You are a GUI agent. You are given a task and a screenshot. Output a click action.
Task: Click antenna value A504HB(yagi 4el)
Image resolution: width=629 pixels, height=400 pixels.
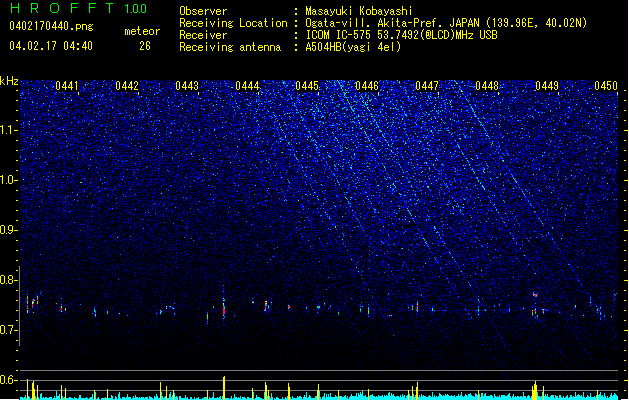pyautogui.click(x=353, y=47)
